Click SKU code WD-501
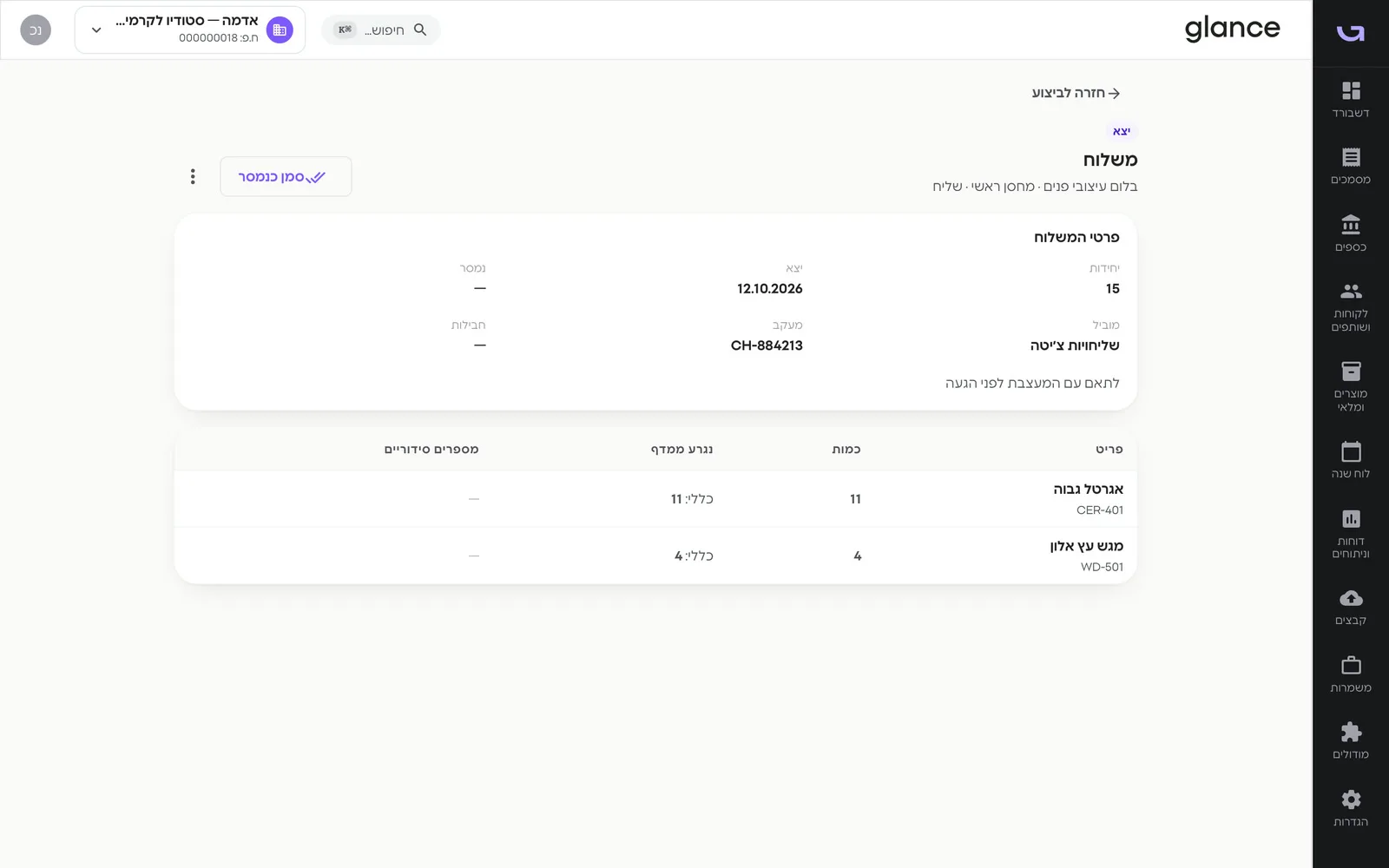 (1102, 567)
